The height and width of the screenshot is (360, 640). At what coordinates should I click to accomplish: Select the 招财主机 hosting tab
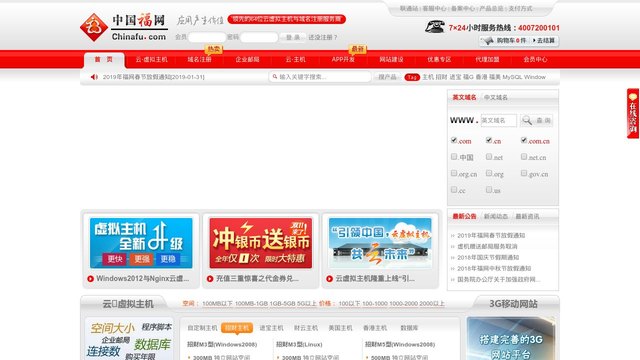(237, 328)
